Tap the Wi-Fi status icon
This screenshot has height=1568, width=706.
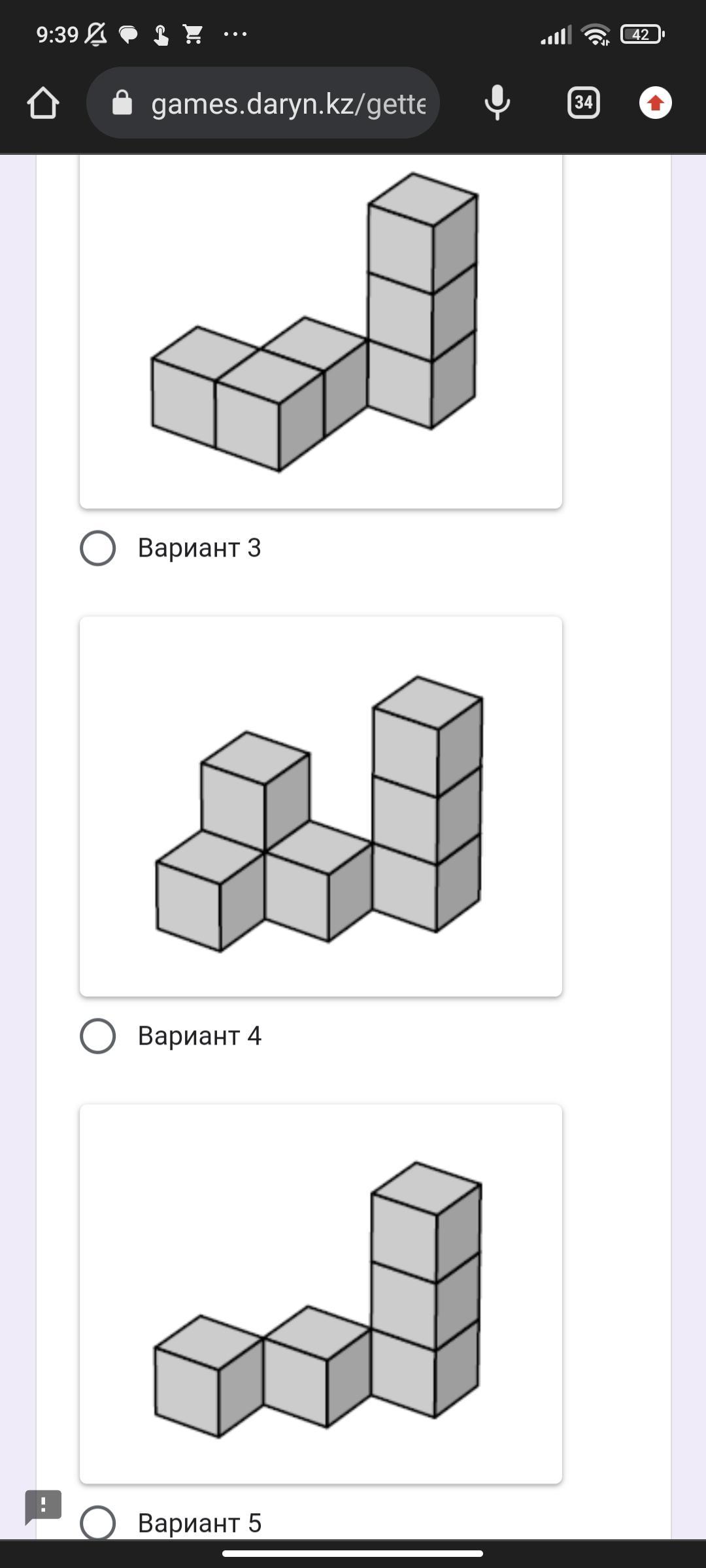596,34
